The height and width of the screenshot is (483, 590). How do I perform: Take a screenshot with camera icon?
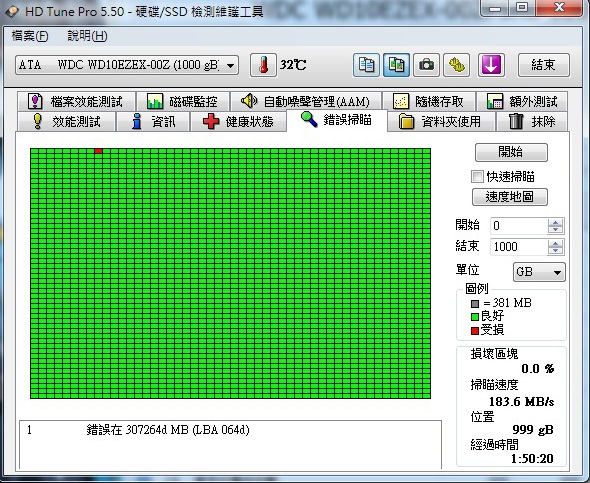426,65
